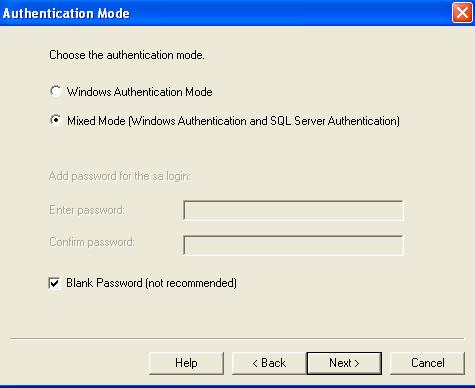The width and height of the screenshot is (475, 388).
Task: Open Help for authentication mode
Action: click(x=186, y=363)
